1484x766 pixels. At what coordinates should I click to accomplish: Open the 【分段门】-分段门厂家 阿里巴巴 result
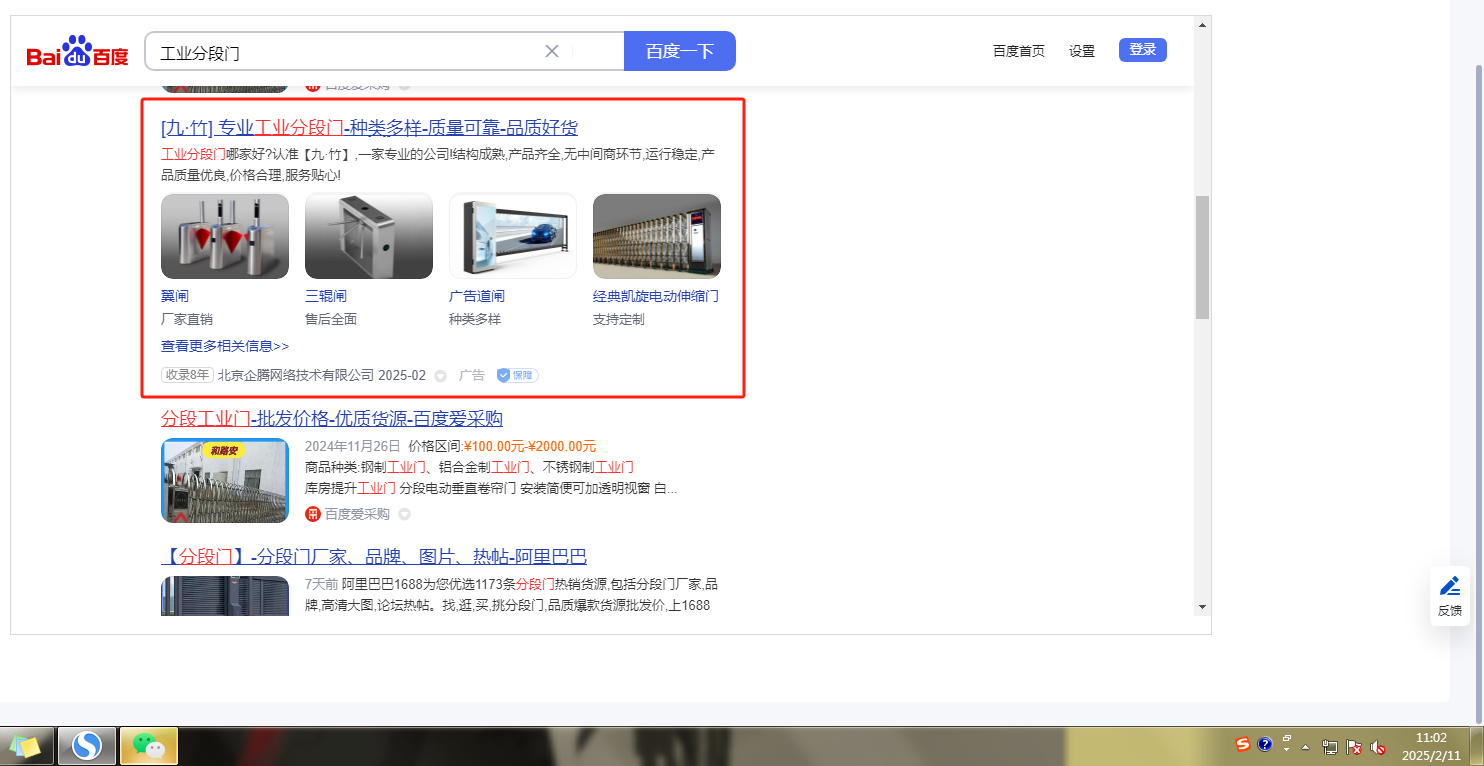[374, 557]
